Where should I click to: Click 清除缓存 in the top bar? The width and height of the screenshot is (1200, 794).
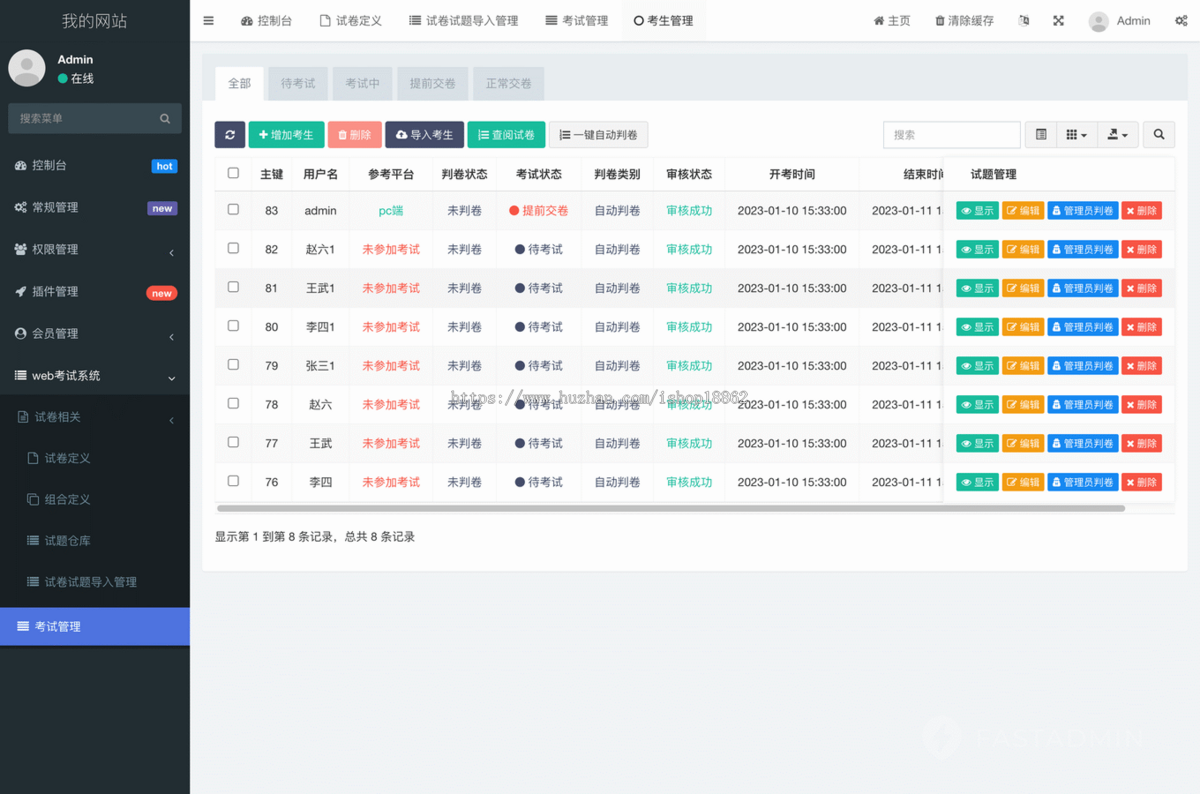tap(963, 20)
